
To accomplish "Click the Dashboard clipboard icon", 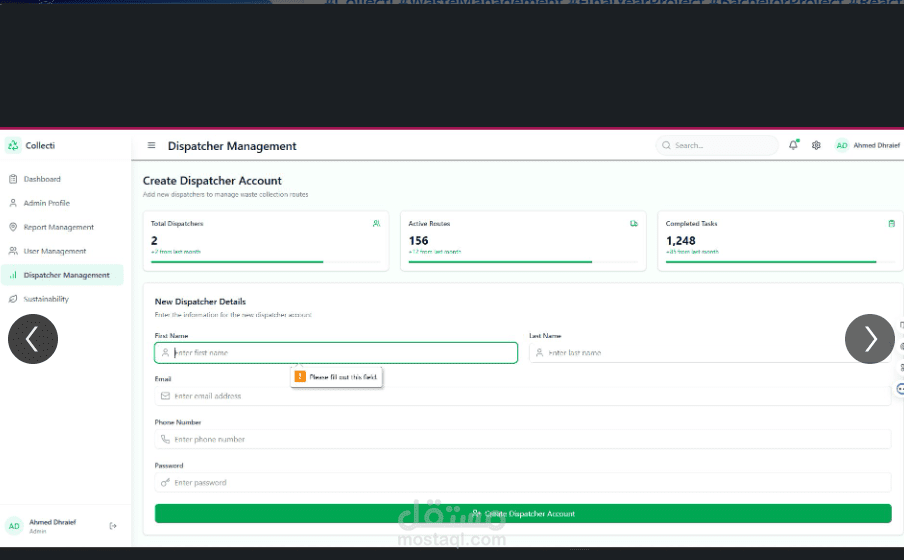I will pos(13,179).
